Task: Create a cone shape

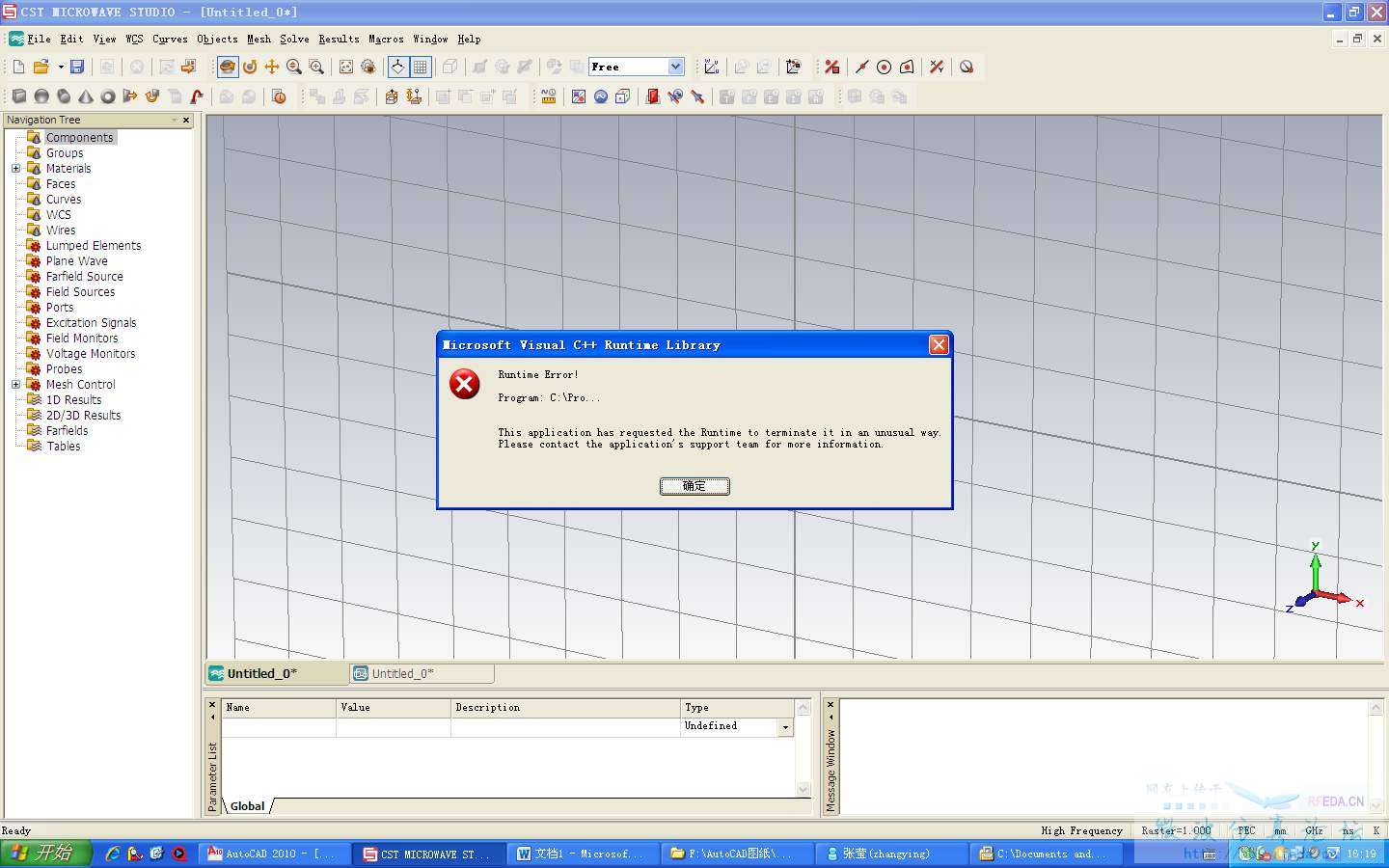Action: [86, 96]
